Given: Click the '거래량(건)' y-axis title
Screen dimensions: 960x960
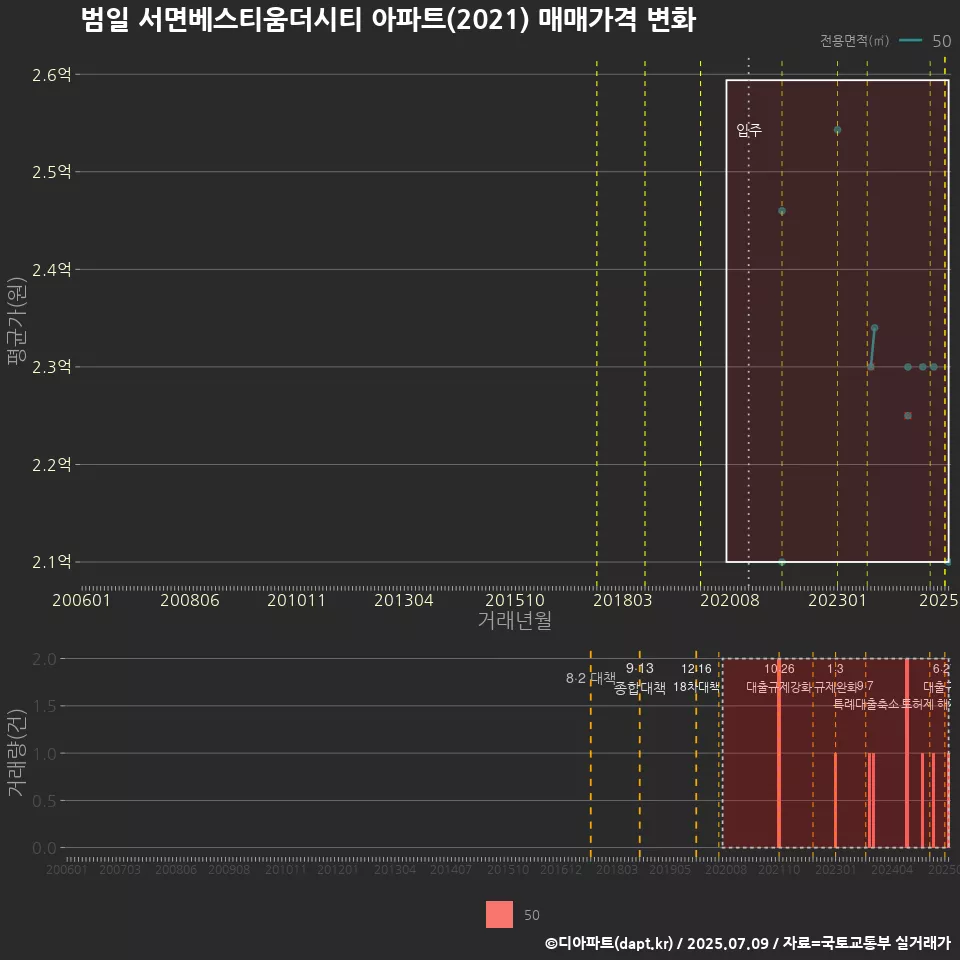Looking at the screenshot, I should point(17,752).
